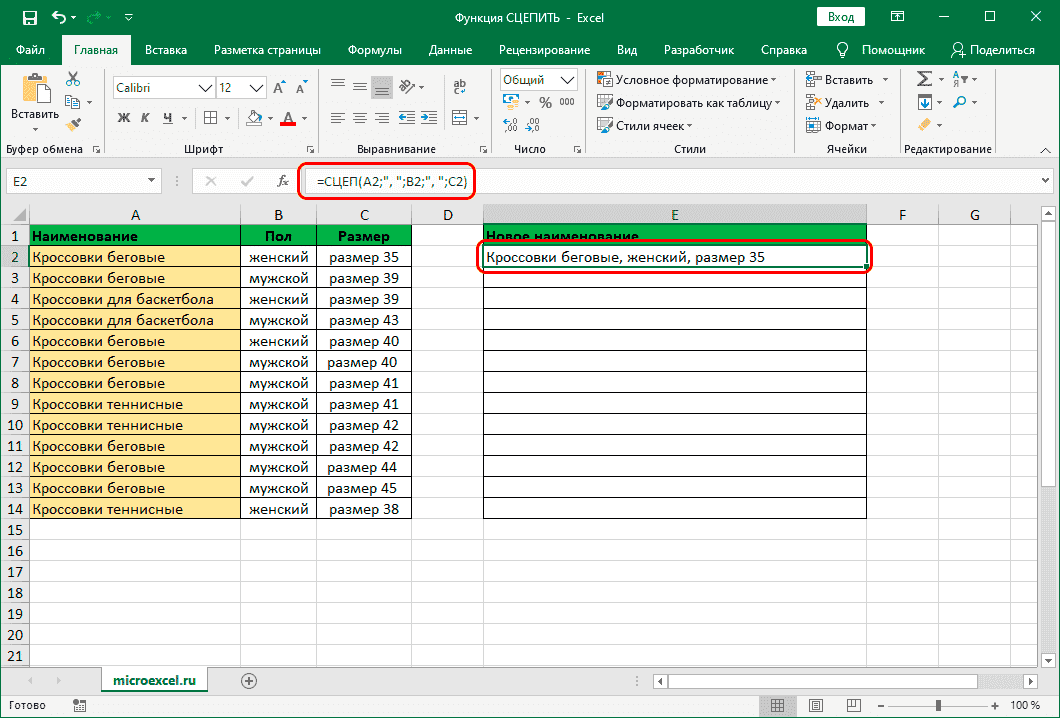
Task: Select the Format Painter brush icon
Action: (73, 124)
